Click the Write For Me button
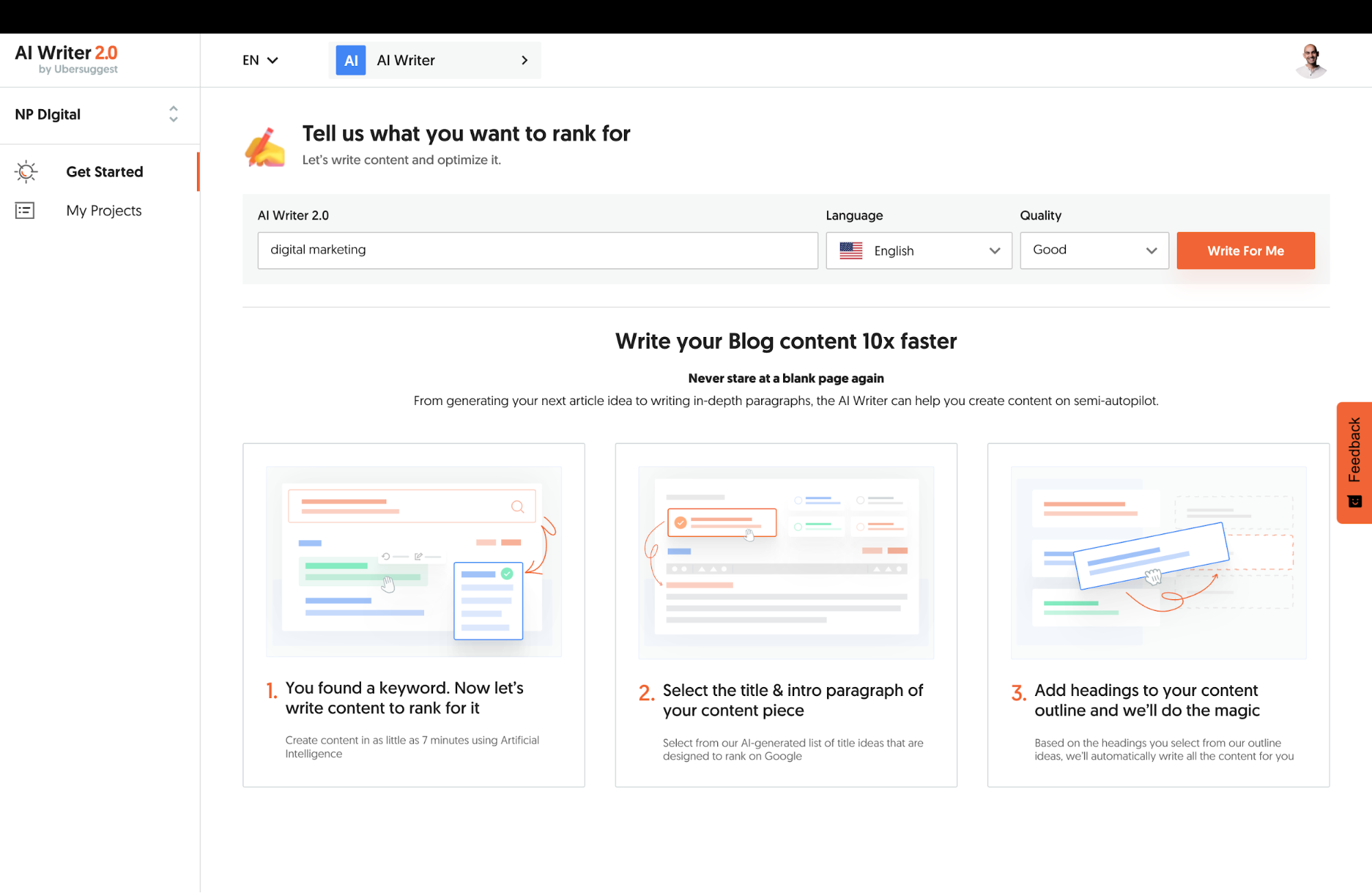The height and width of the screenshot is (893, 1372). tap(1245, 250)
